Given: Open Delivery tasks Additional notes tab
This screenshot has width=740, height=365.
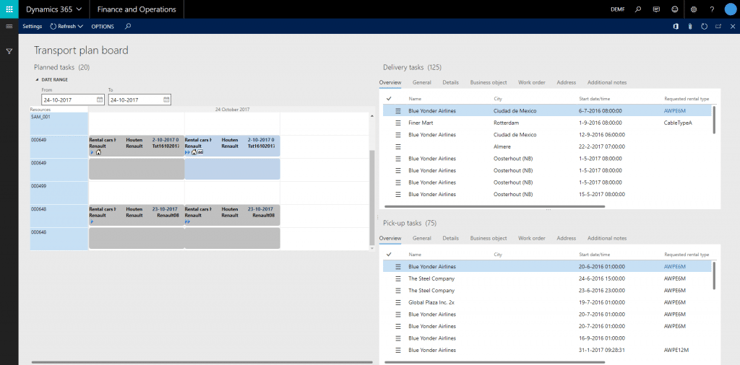Looking at the screenshot, I should [607, 82].
